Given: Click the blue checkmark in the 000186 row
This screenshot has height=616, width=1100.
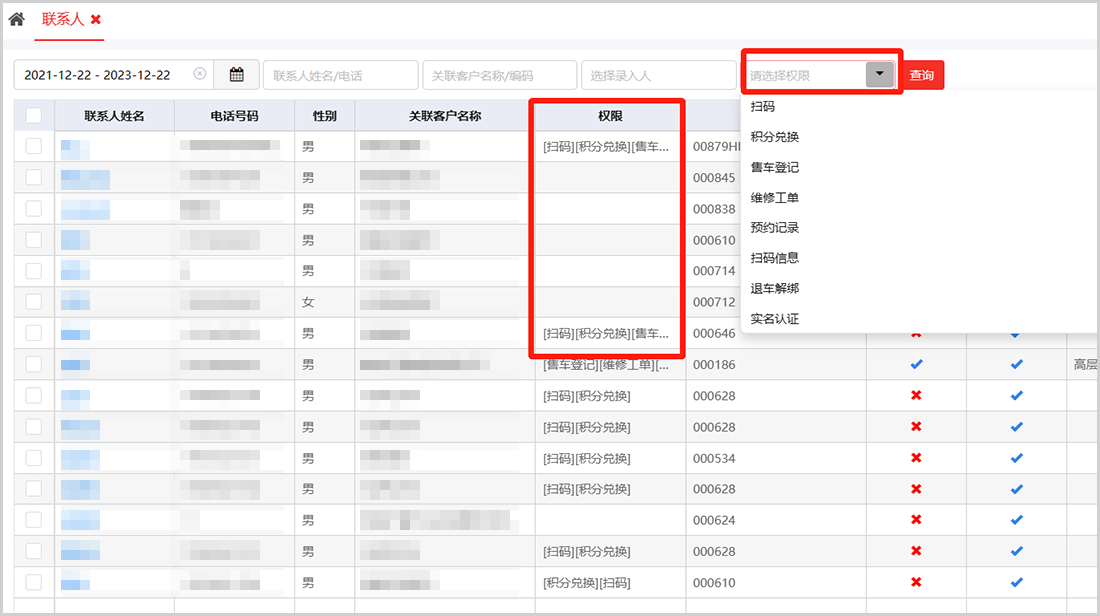Looking at the screenshot, I should click(x=916, y=365).
